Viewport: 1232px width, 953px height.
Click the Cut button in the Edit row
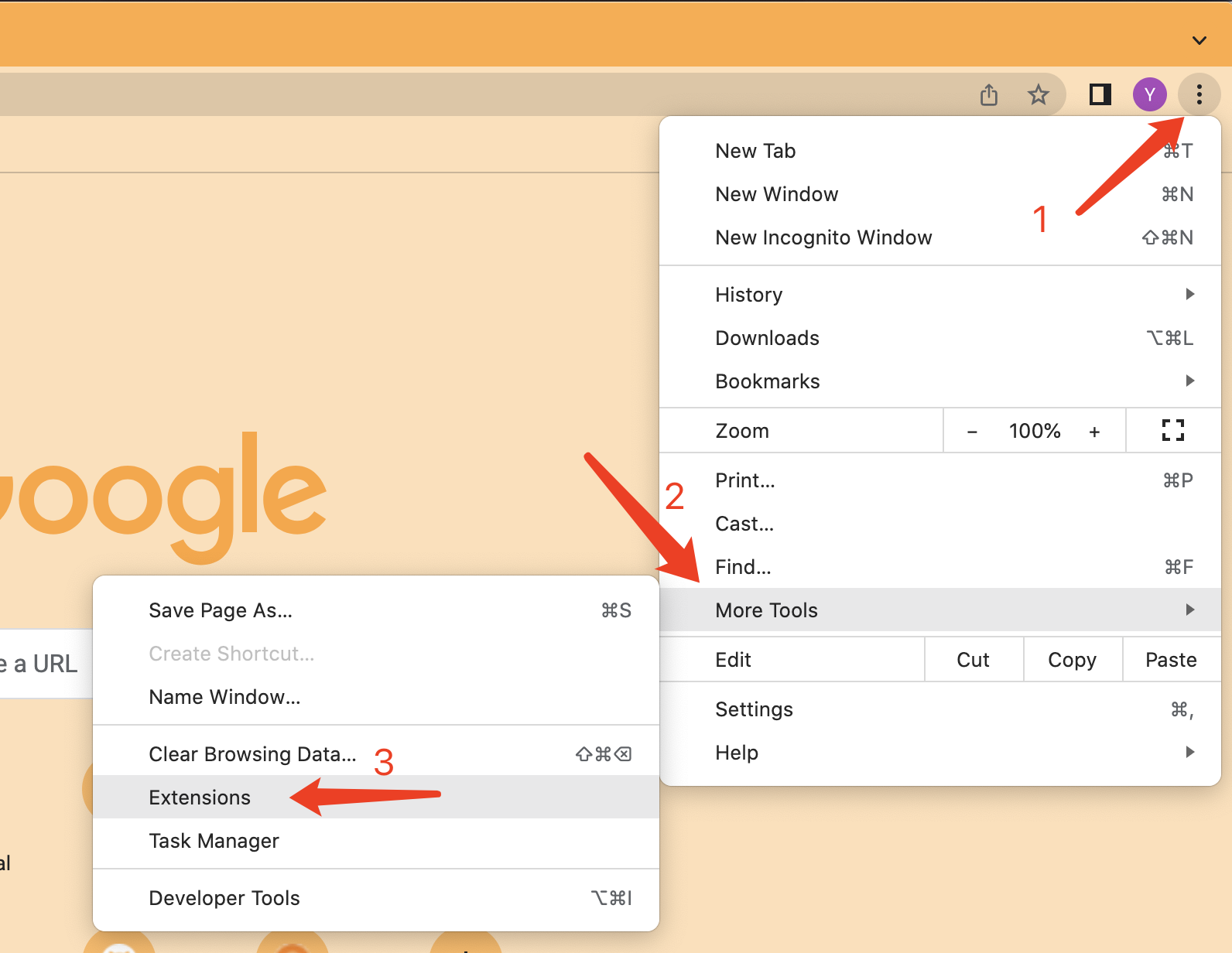974,660
